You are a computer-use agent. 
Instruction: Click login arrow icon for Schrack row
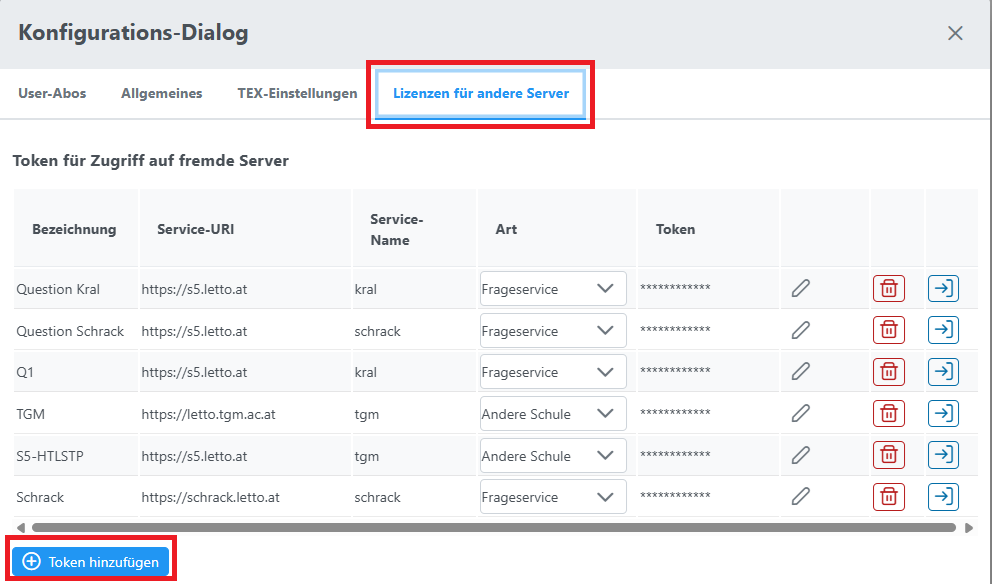coord(942,496)
